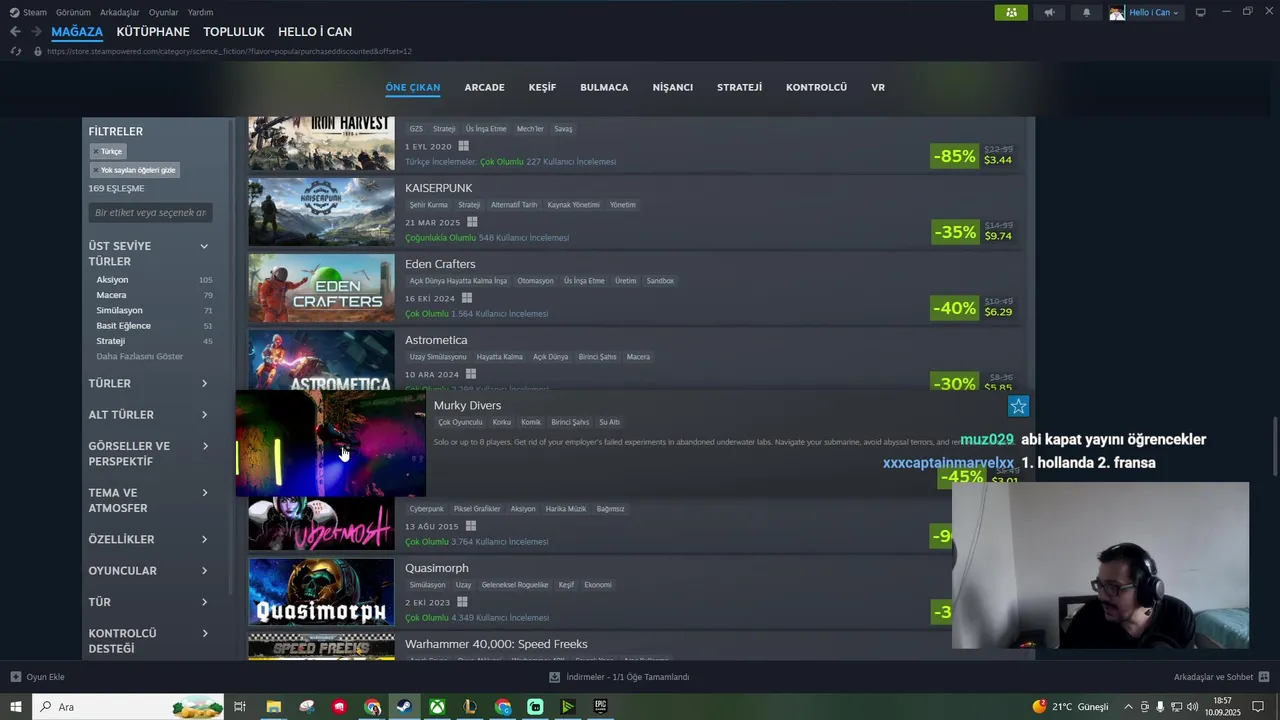Open downloads status icon in footer
The width and height of the screenshot is (1280, 720).
click(x=555, y=677)
